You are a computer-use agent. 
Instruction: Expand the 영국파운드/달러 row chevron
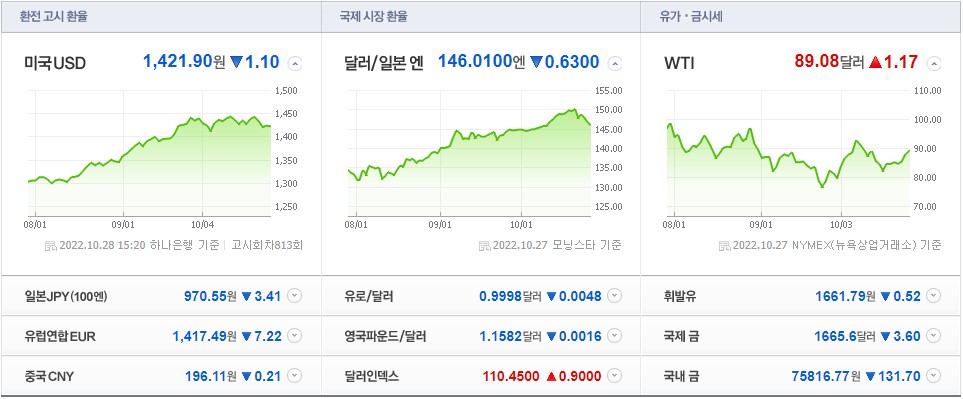coord(615,336)
